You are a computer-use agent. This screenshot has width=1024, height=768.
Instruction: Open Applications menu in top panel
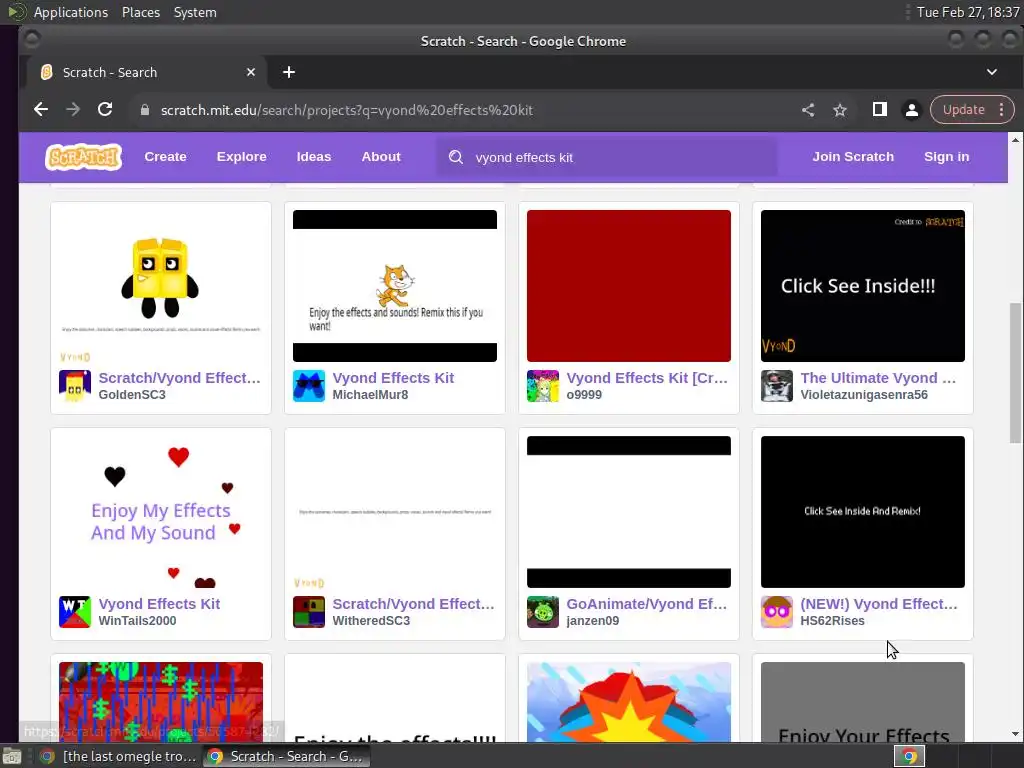coord(71,12)
